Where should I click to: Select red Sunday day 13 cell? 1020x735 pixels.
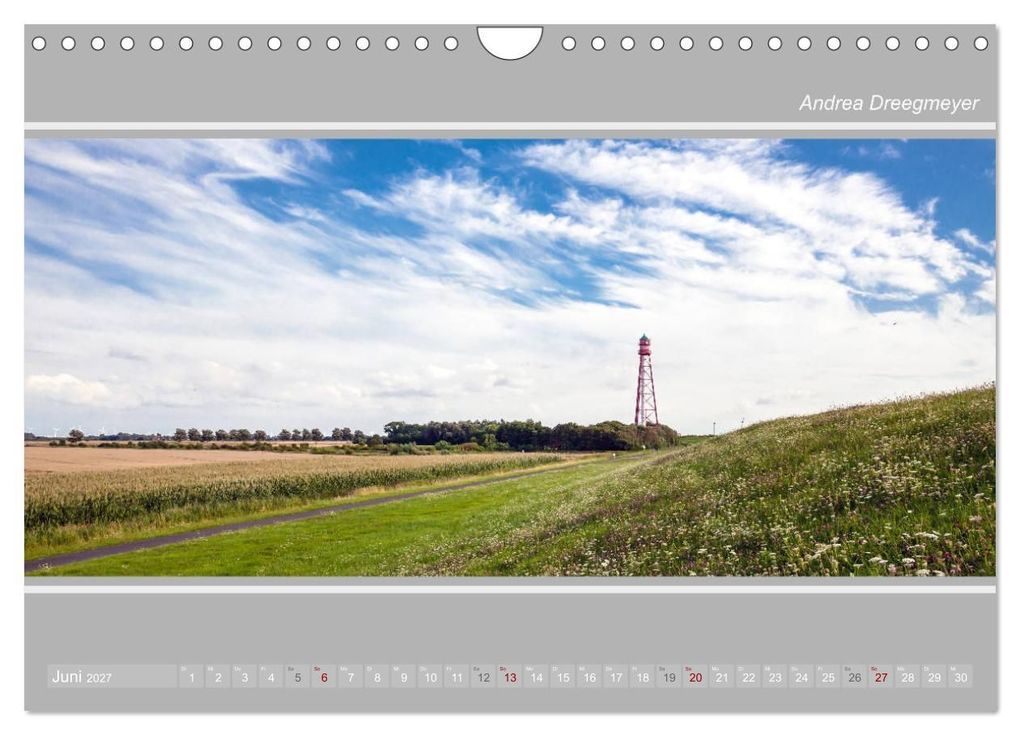click(510, 676)
